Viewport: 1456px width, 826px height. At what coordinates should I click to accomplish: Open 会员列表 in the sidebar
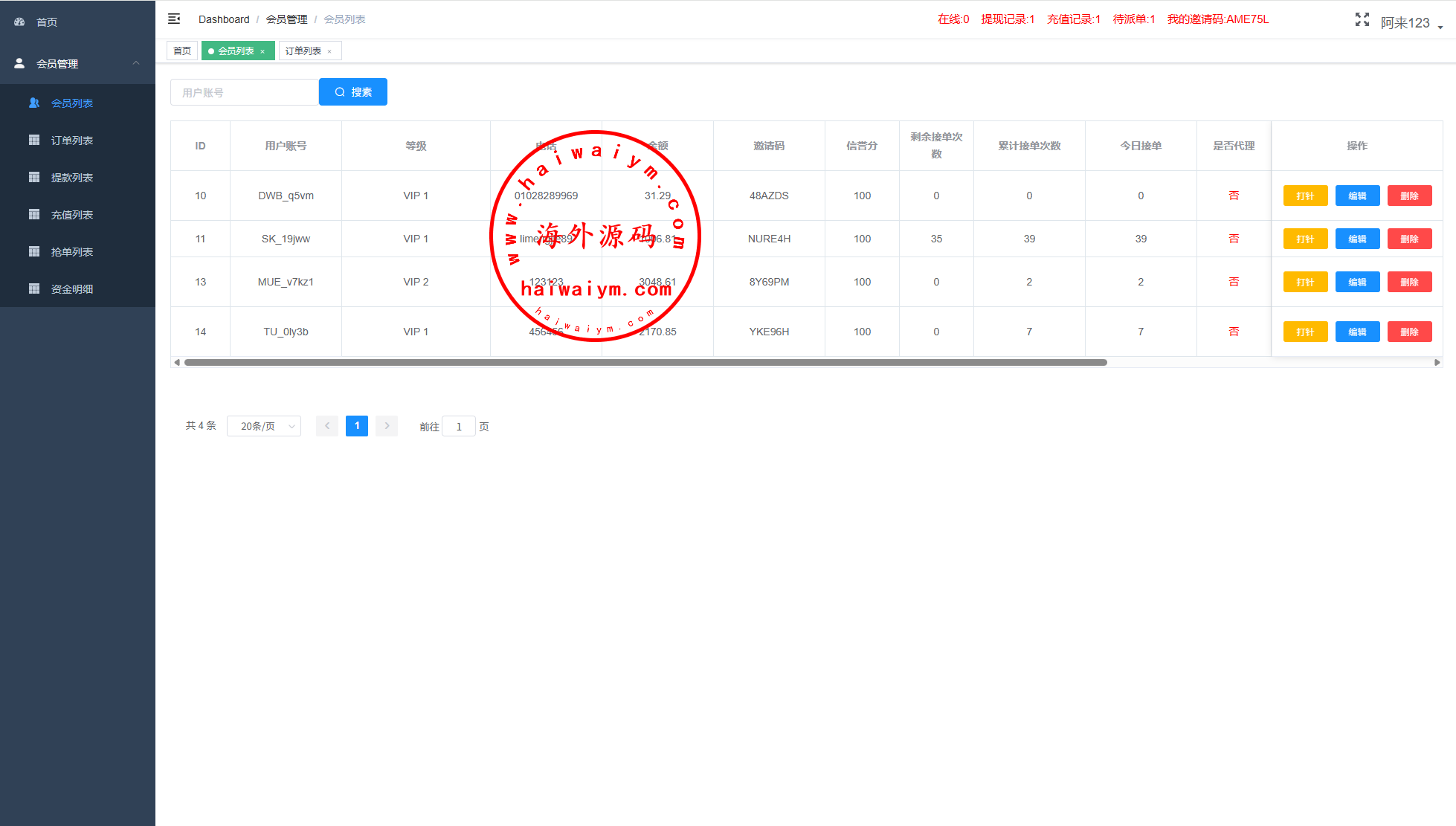[71, 103]
